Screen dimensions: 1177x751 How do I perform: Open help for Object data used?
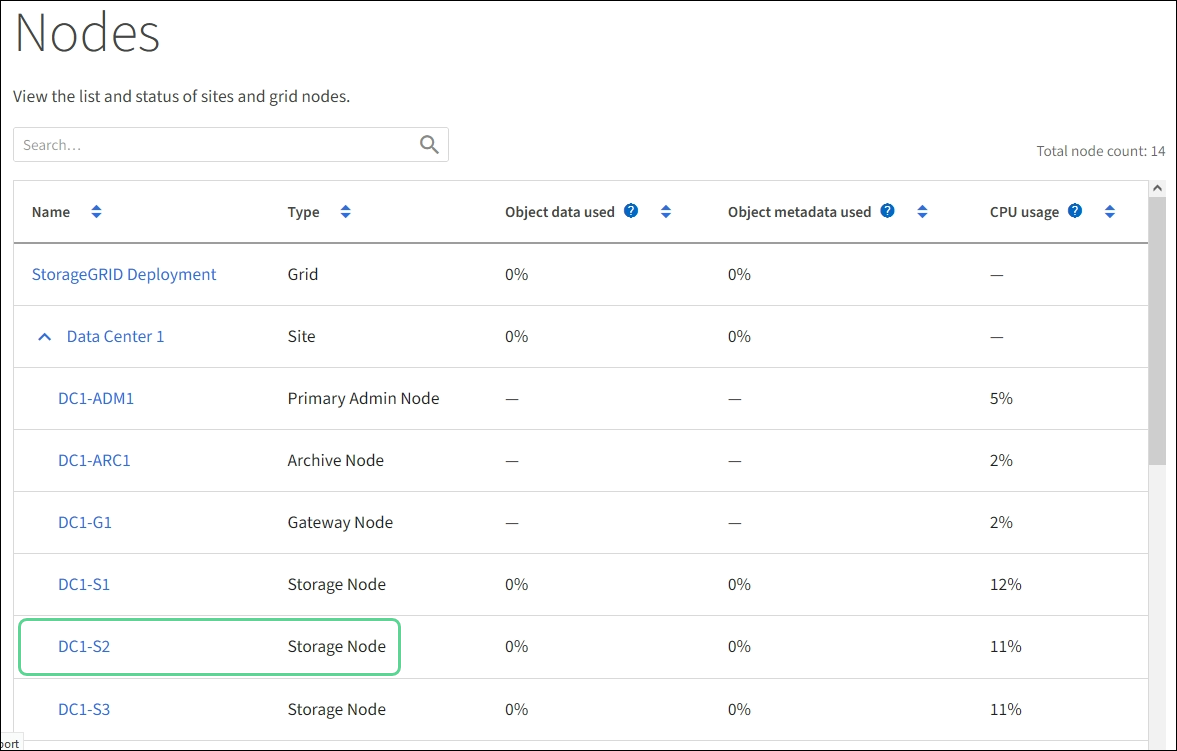click(x=631, y=211)
